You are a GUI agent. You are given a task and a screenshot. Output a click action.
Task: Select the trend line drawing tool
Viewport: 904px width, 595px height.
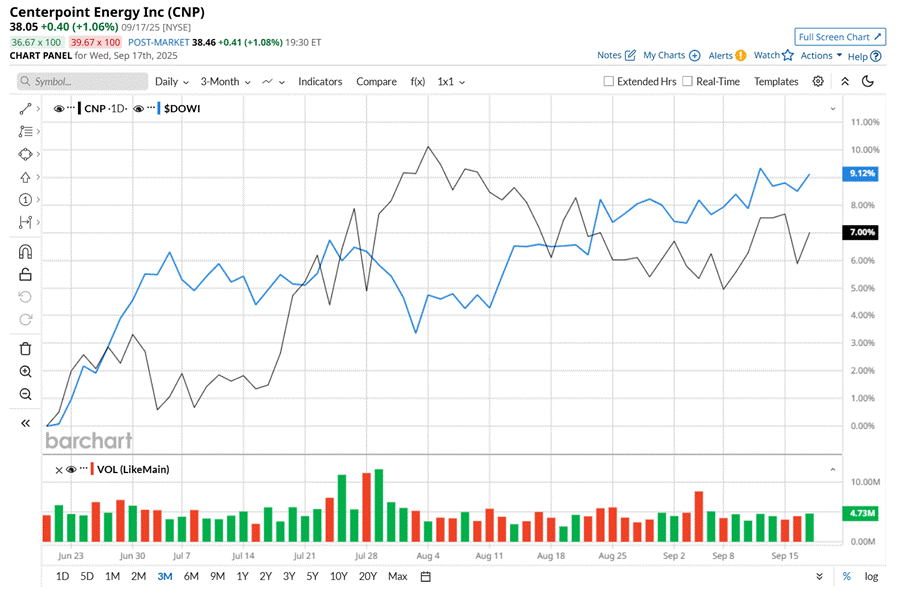click(25, 109)
